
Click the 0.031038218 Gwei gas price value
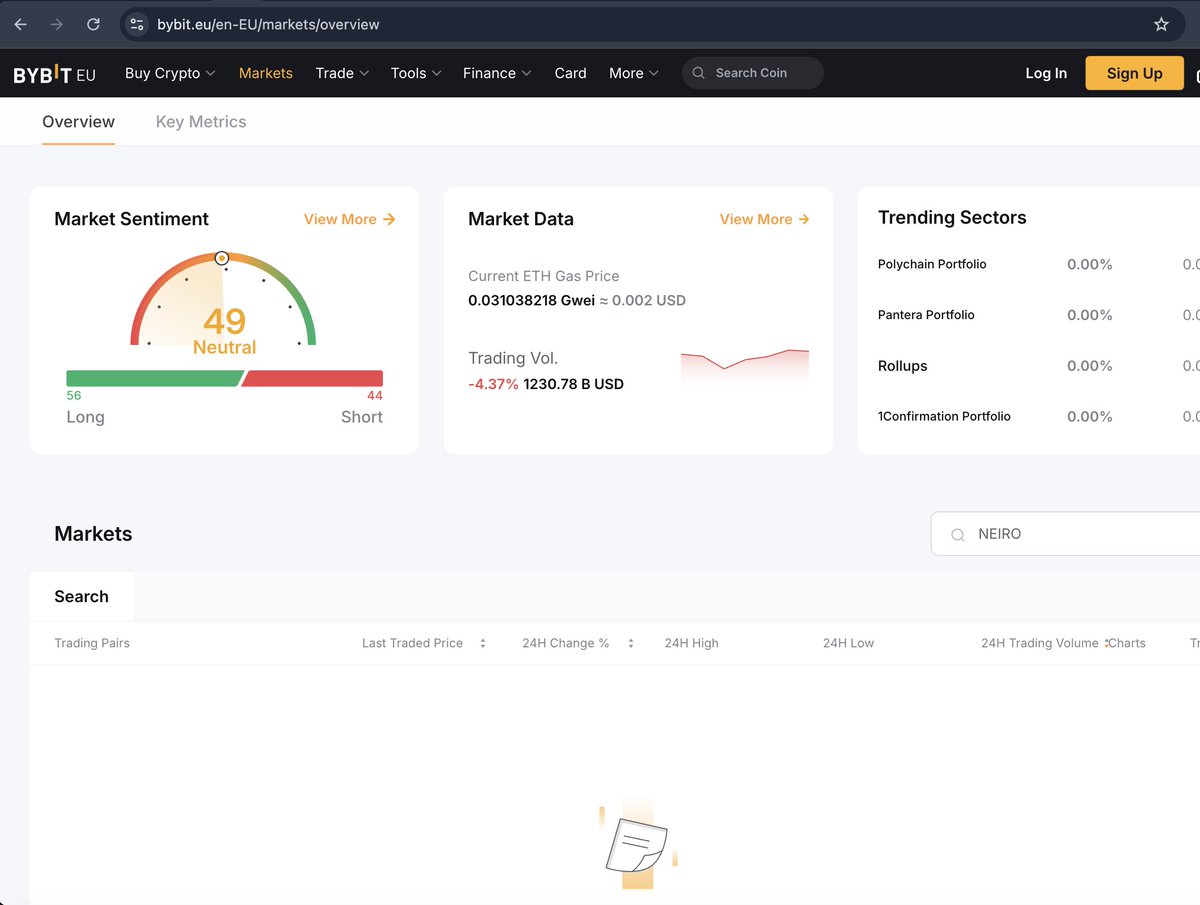click(531, 300)
